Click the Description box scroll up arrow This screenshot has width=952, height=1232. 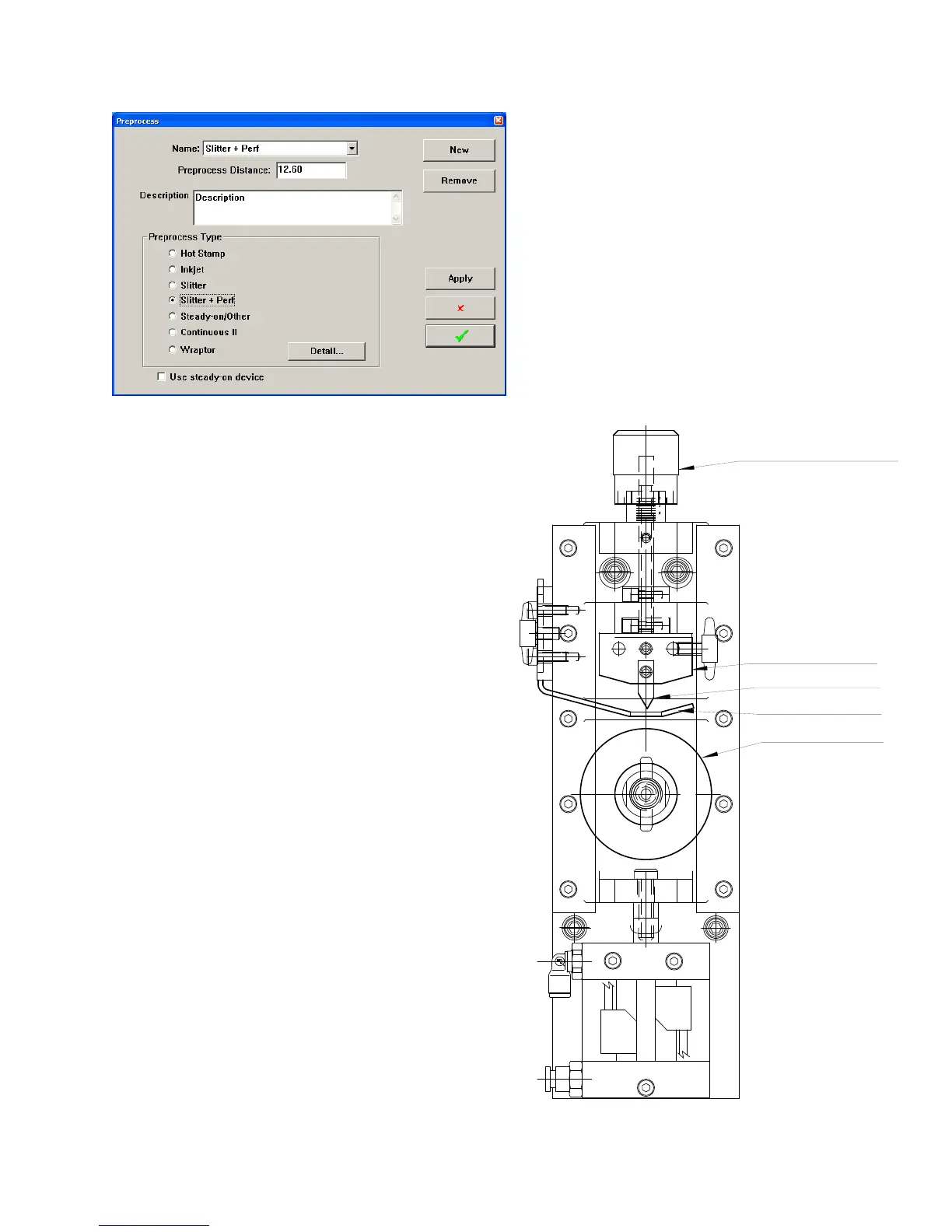[x=397, y=196]
